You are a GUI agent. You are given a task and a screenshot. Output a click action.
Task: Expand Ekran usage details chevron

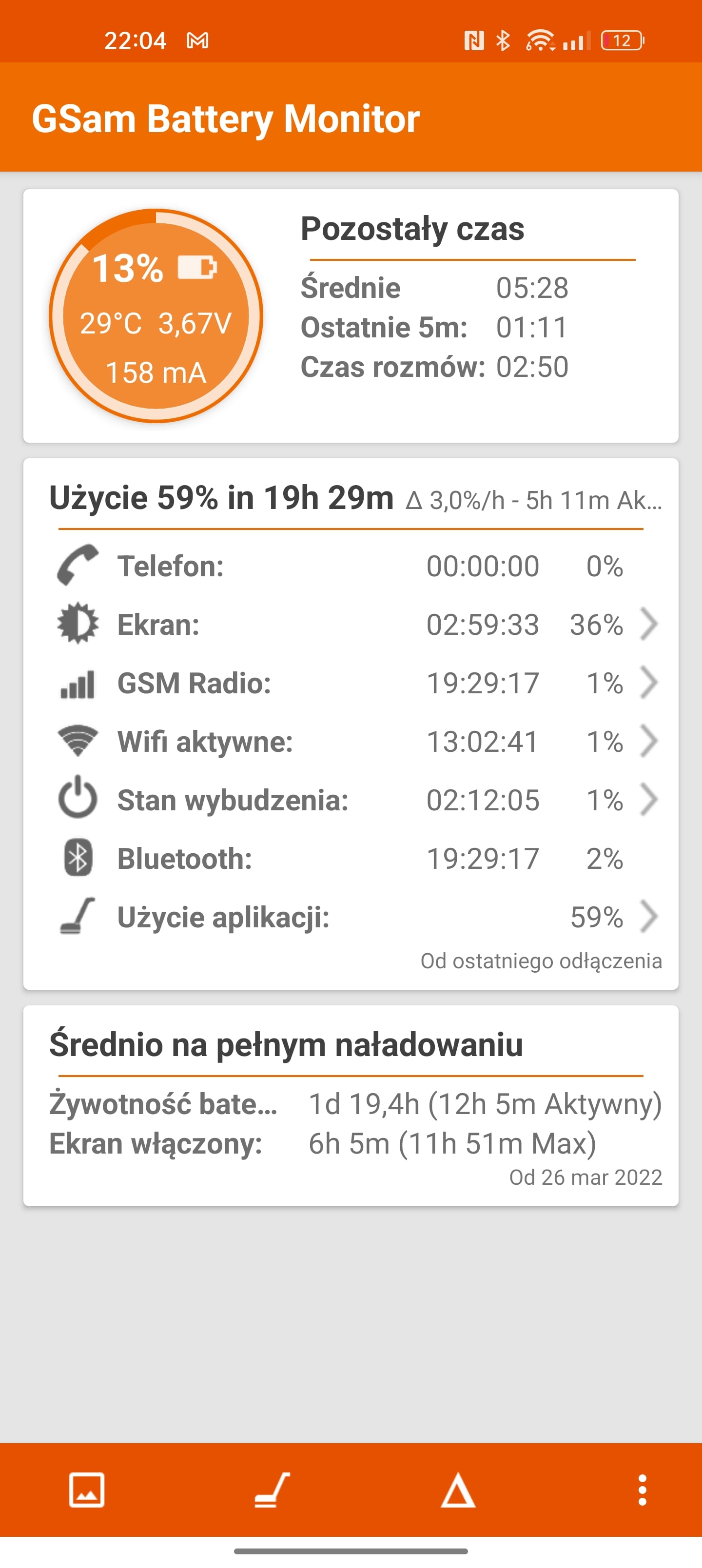point(649,624)
